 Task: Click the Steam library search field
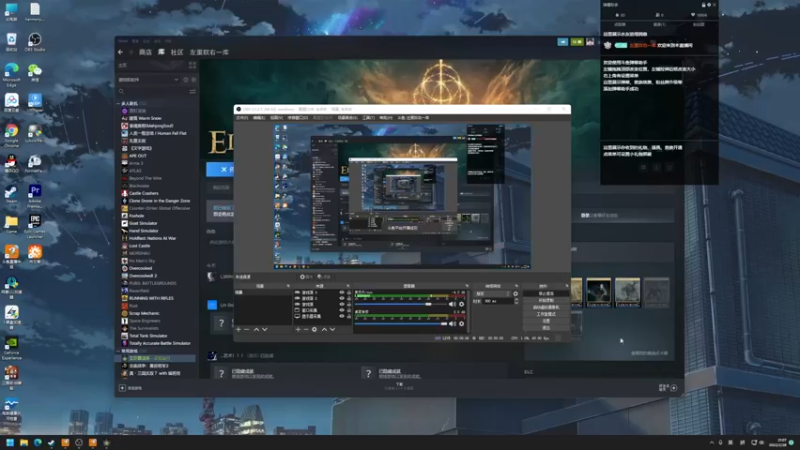pyautogui.click(x=153, y=92)
